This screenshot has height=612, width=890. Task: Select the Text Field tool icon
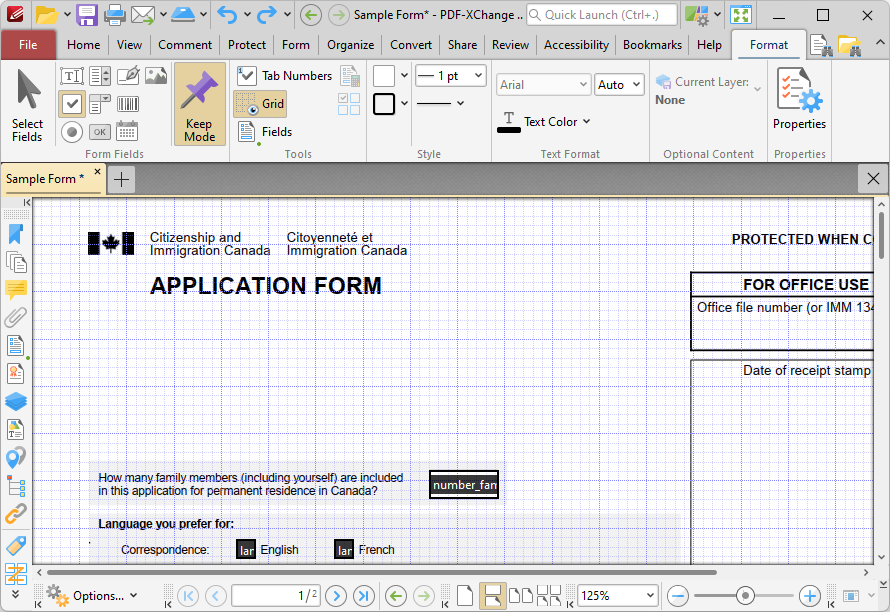(x=72, y=76)
